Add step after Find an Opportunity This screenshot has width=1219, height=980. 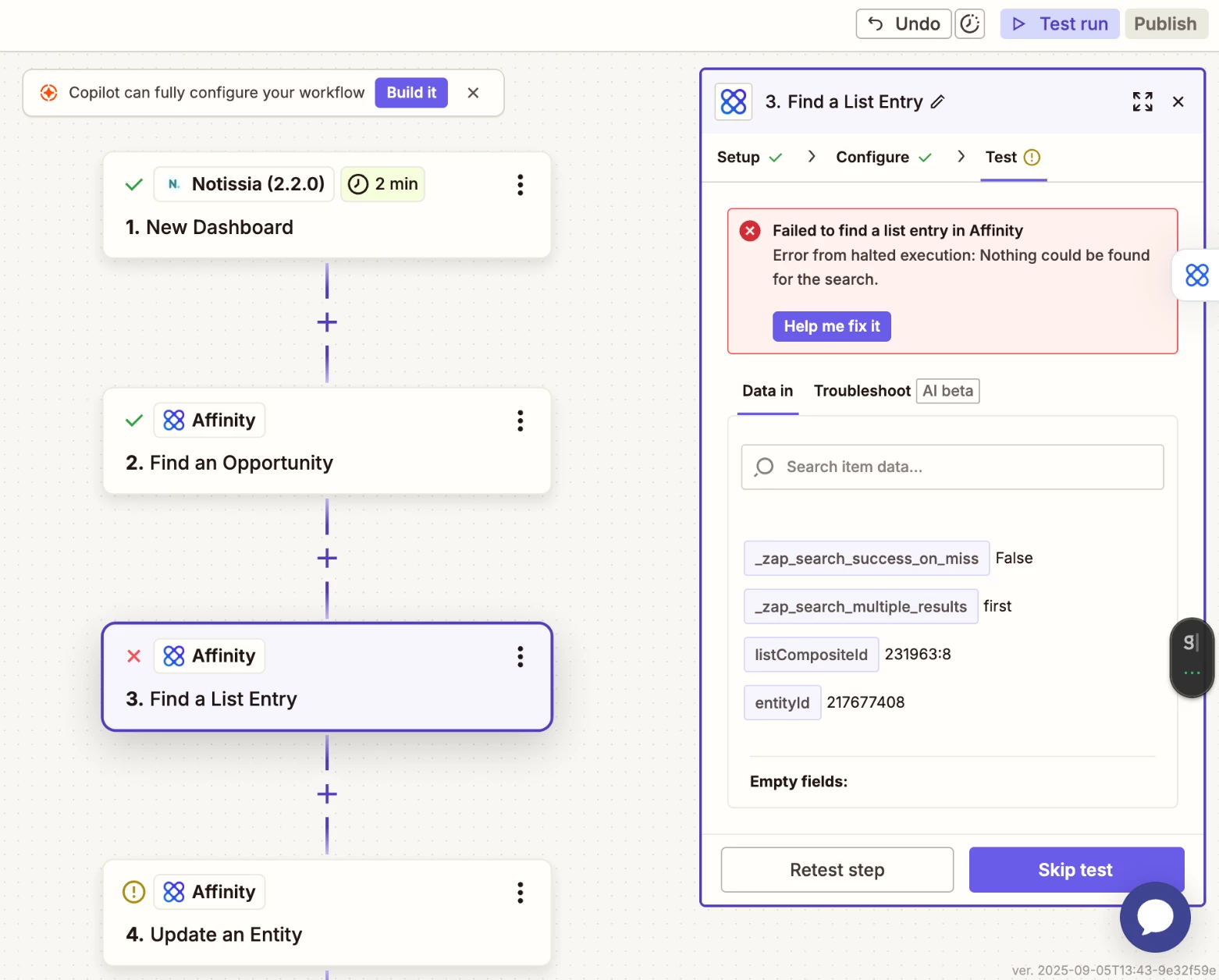(327, 558)
